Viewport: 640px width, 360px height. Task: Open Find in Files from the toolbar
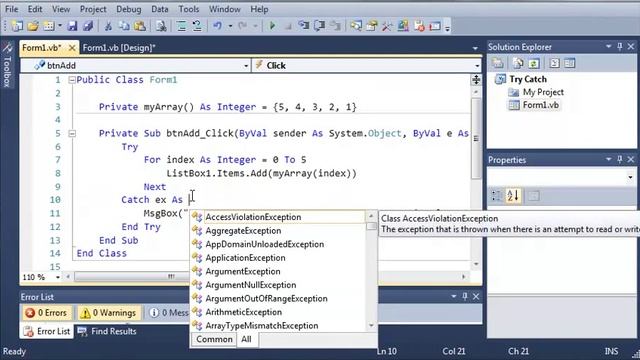click(161, 26)
